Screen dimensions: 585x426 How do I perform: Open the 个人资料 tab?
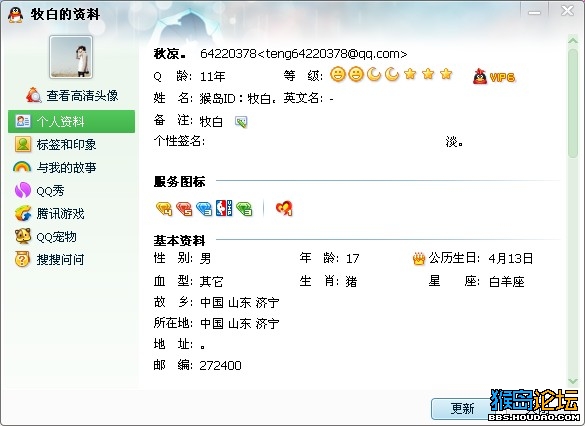click(71, 121)
